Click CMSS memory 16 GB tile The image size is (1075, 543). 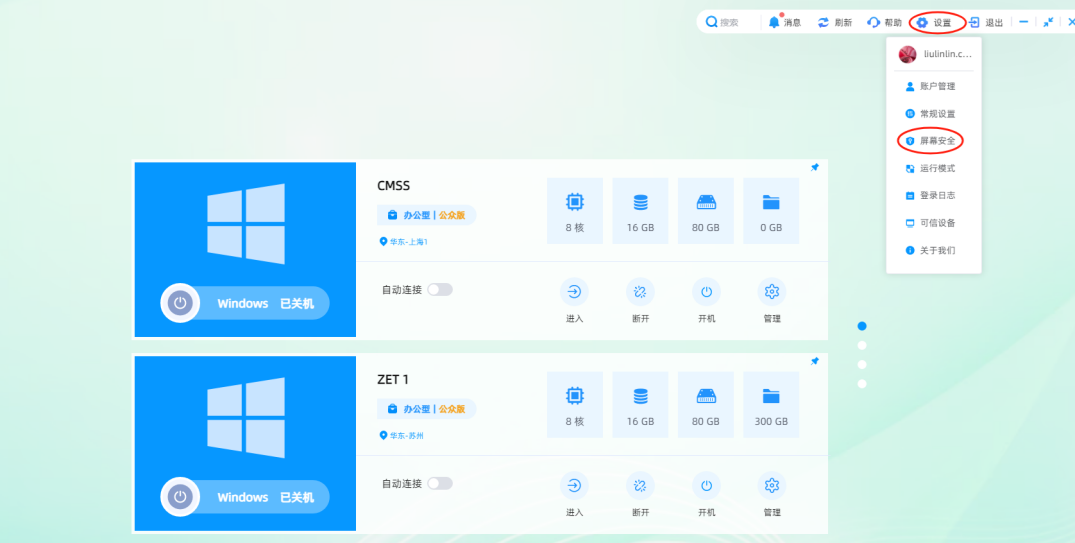click(640, 211)
